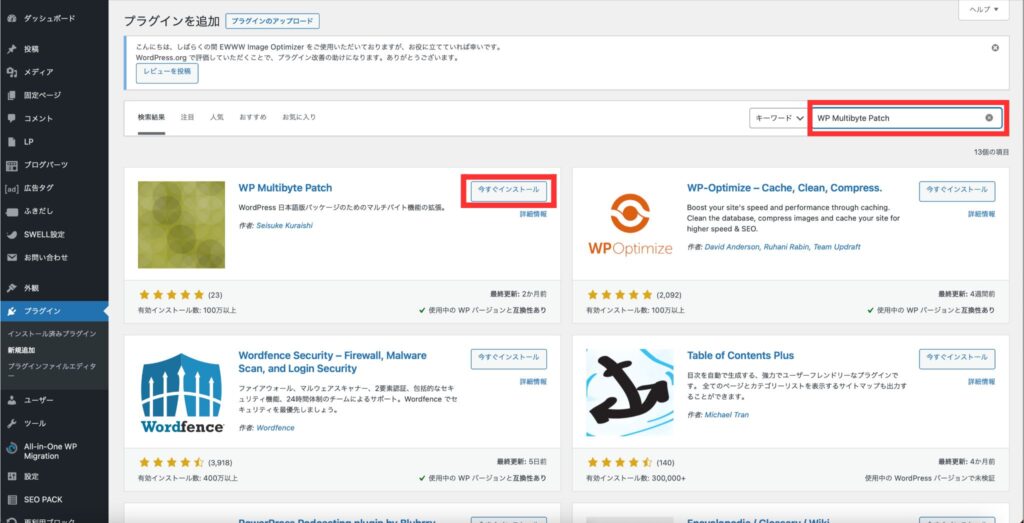This screenshot has height=523, width=1024.
Task: Open the Wordfence logo thumbnail
Action: tap(182, 393)
